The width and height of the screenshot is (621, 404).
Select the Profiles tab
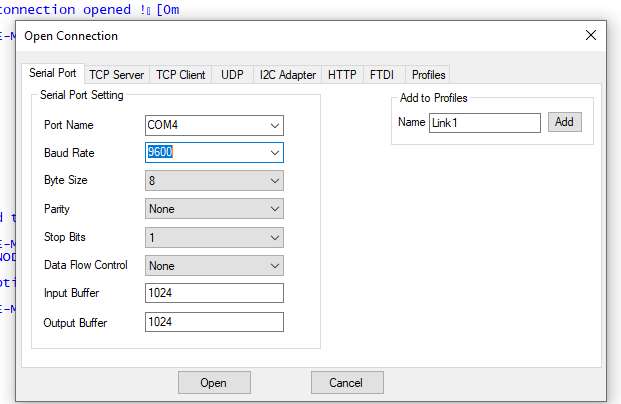pos(428,75)
